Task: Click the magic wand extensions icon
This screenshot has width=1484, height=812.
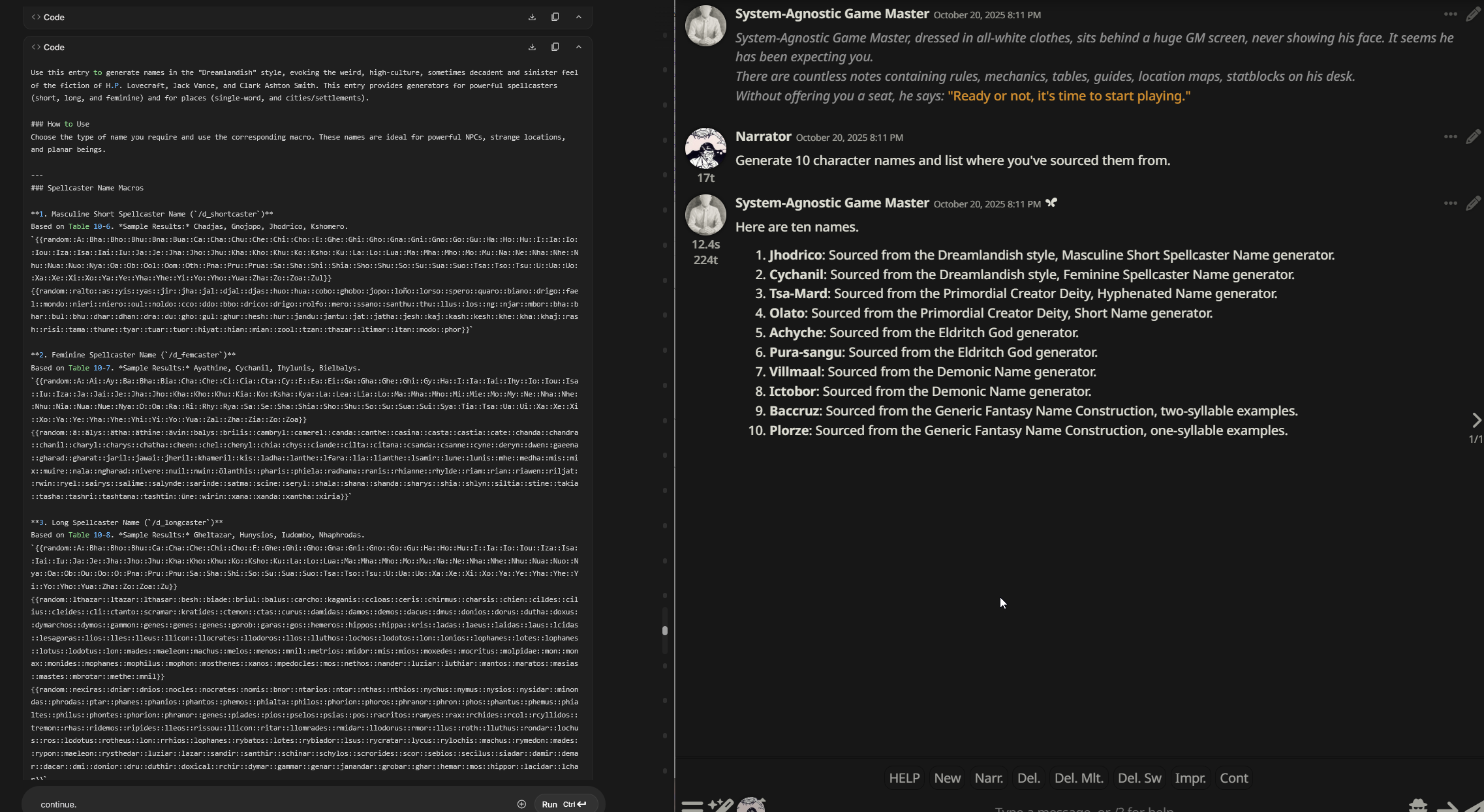Action: pos(720,805)
